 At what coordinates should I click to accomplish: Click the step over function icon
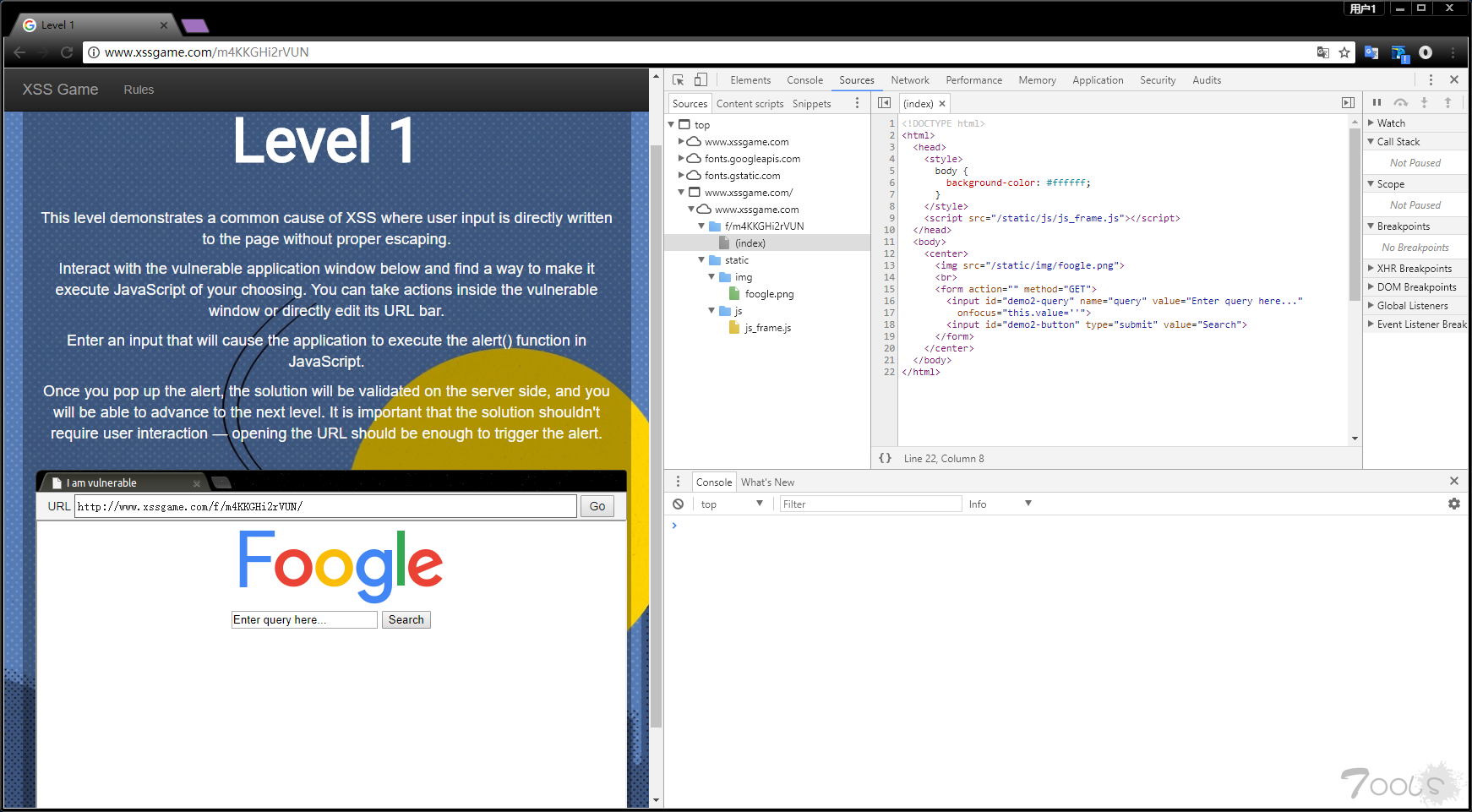(1400, 102)
